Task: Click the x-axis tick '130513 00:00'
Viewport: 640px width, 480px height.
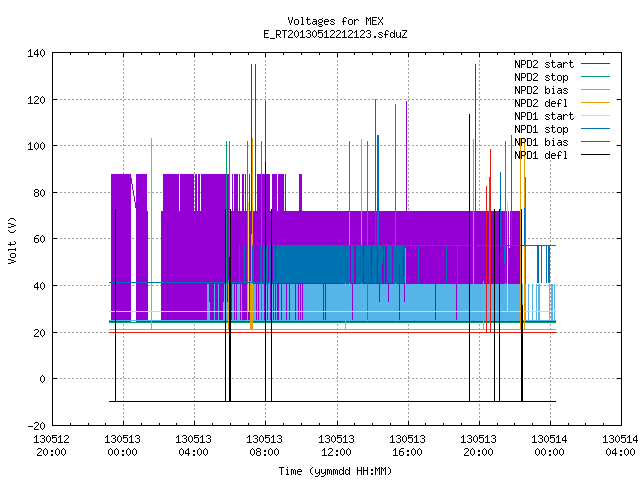Action: click(122, 446)
